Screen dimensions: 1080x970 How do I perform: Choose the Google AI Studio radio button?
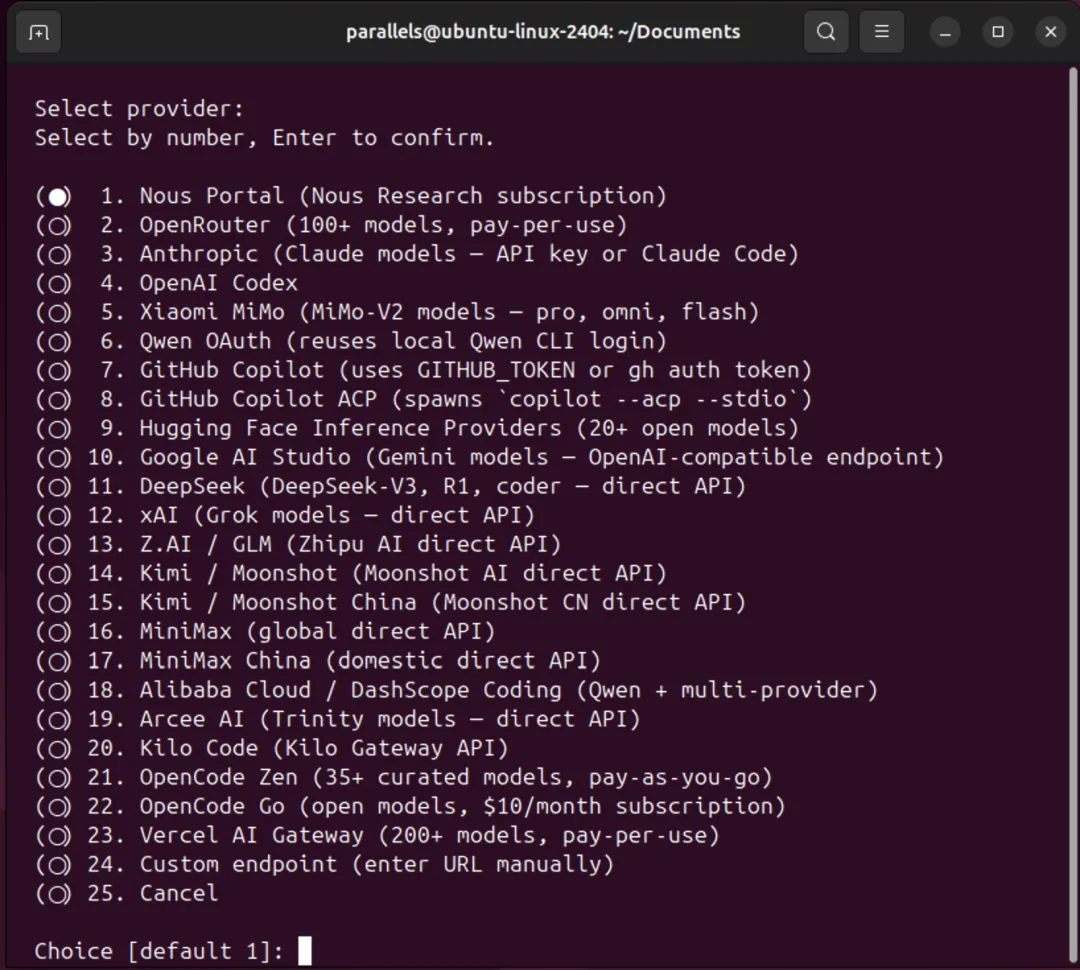click(x=58, y=458)
